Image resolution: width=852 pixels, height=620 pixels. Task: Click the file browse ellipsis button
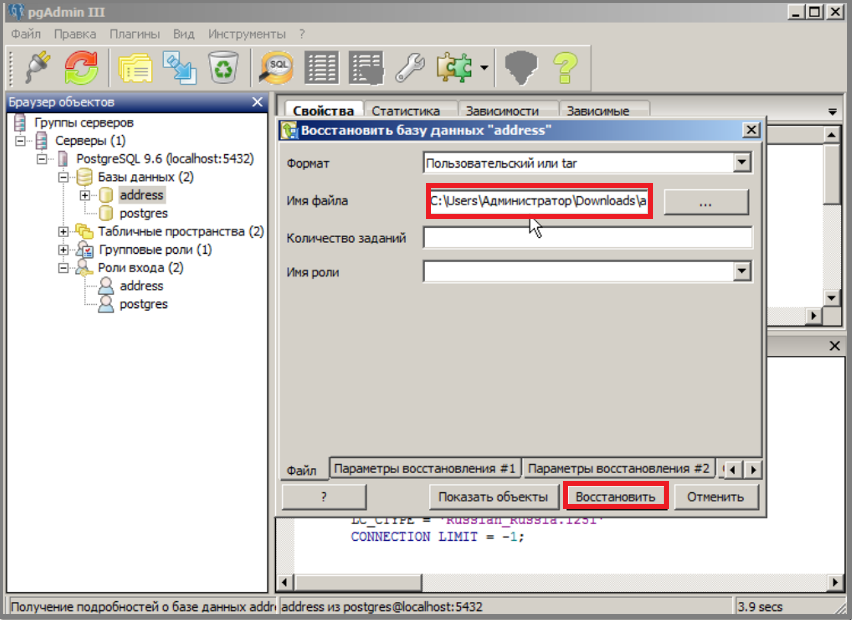pos(705,202)
